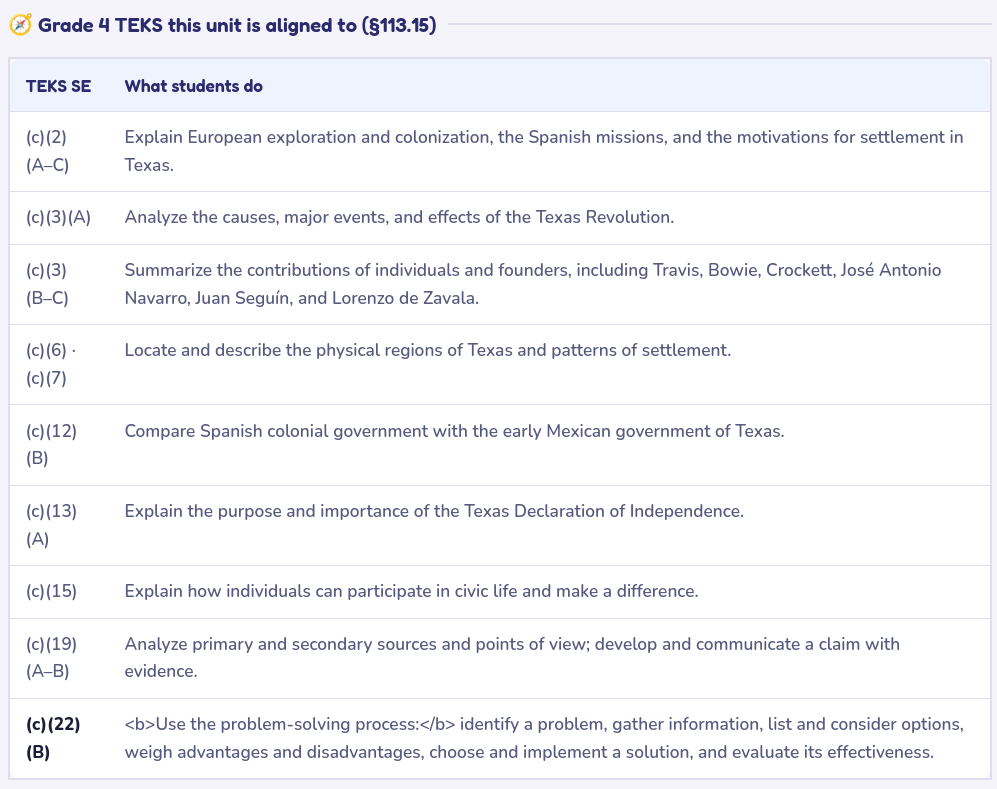The image size is (997, 789).
Task: Select the (c)(15) standard code
Action: (x=52, y=591)
